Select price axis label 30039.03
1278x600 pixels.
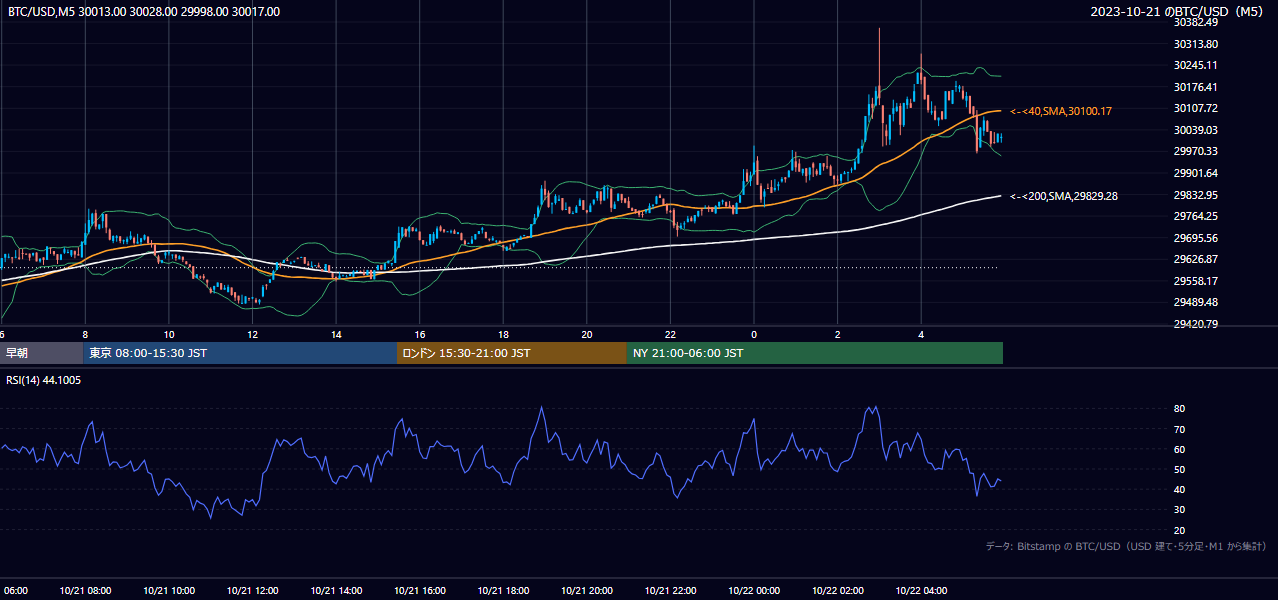click(x=1195, y=130)
